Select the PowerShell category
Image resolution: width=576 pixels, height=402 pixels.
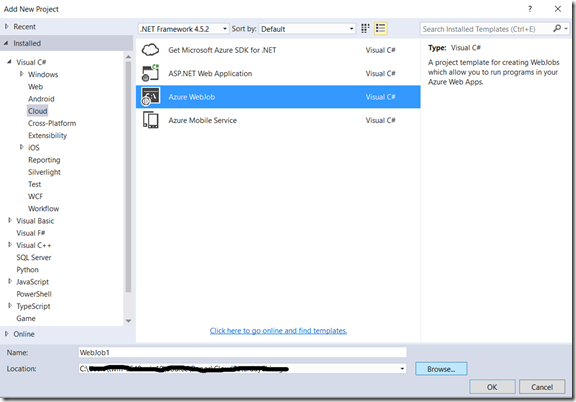34,294
